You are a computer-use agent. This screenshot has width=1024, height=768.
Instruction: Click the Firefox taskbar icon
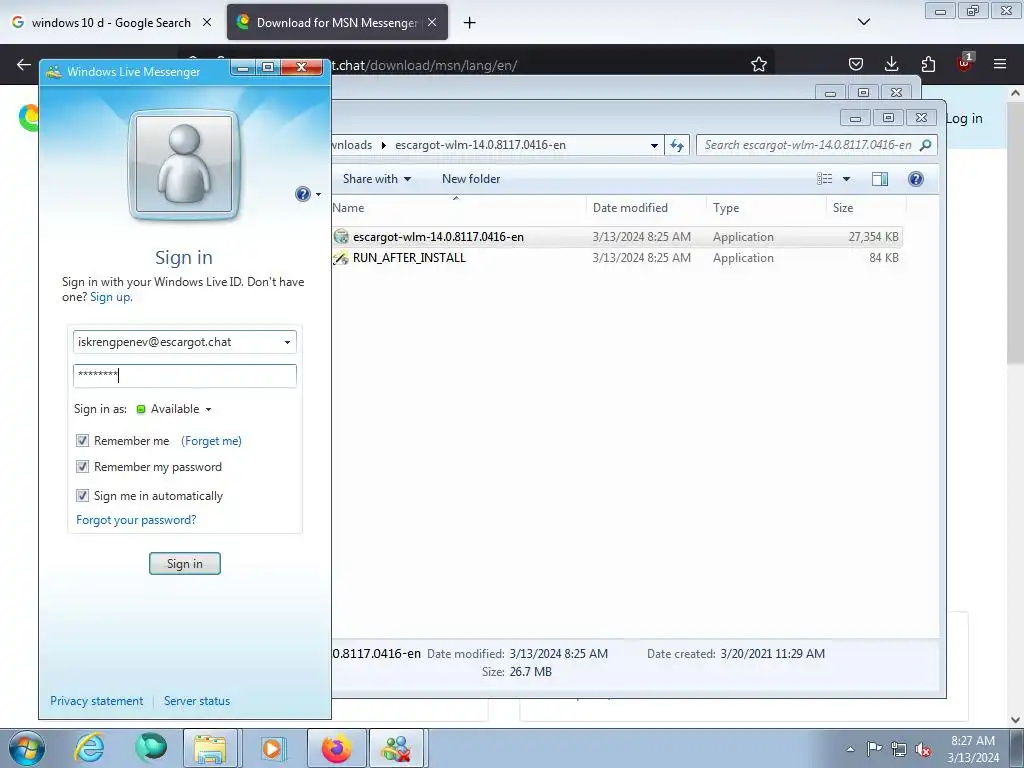(336, 748)
